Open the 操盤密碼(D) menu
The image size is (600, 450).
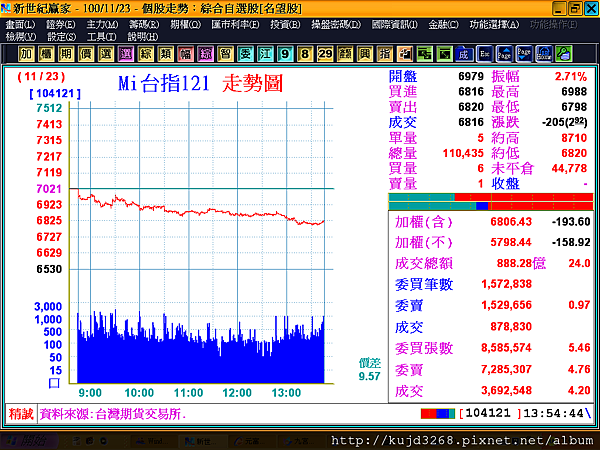pos(336,25)
